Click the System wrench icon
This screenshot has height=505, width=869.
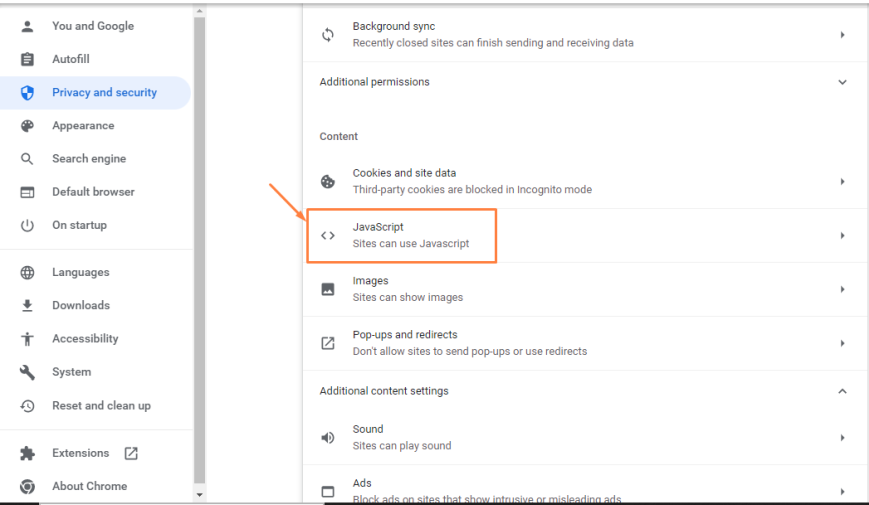pos(28,372)
